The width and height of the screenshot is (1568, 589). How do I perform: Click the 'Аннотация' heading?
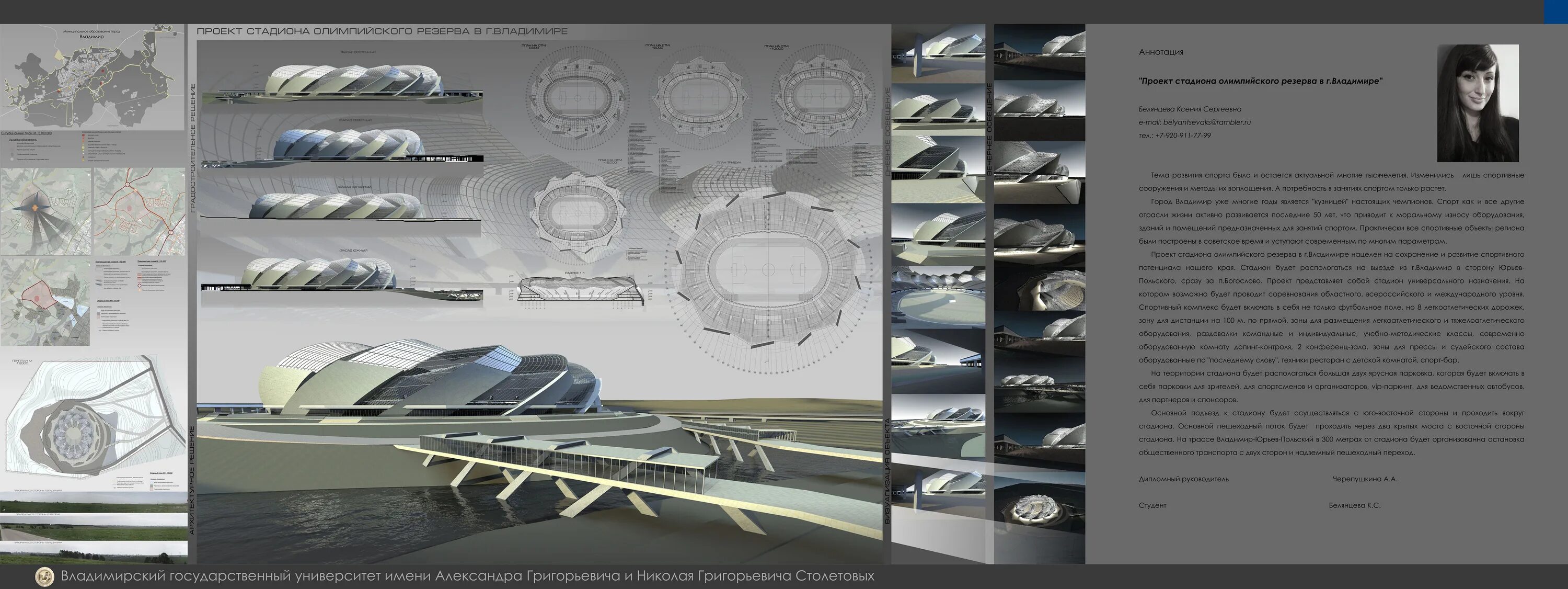(1161, 52)
